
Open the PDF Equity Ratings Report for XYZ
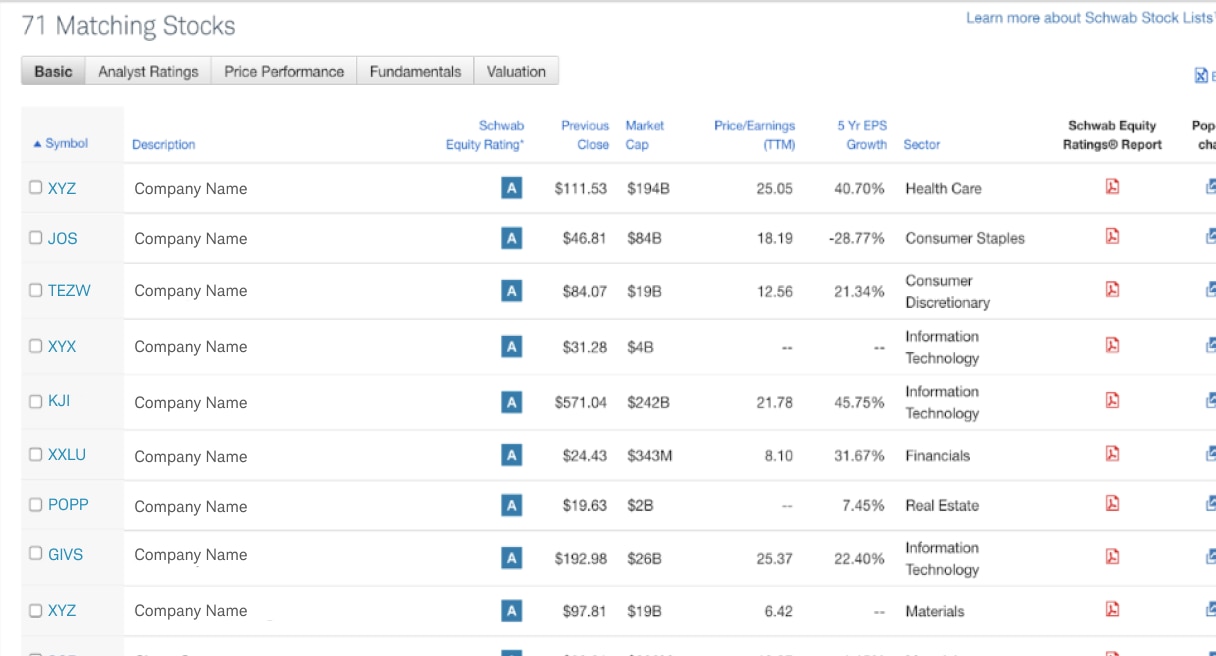point(1112,188)
